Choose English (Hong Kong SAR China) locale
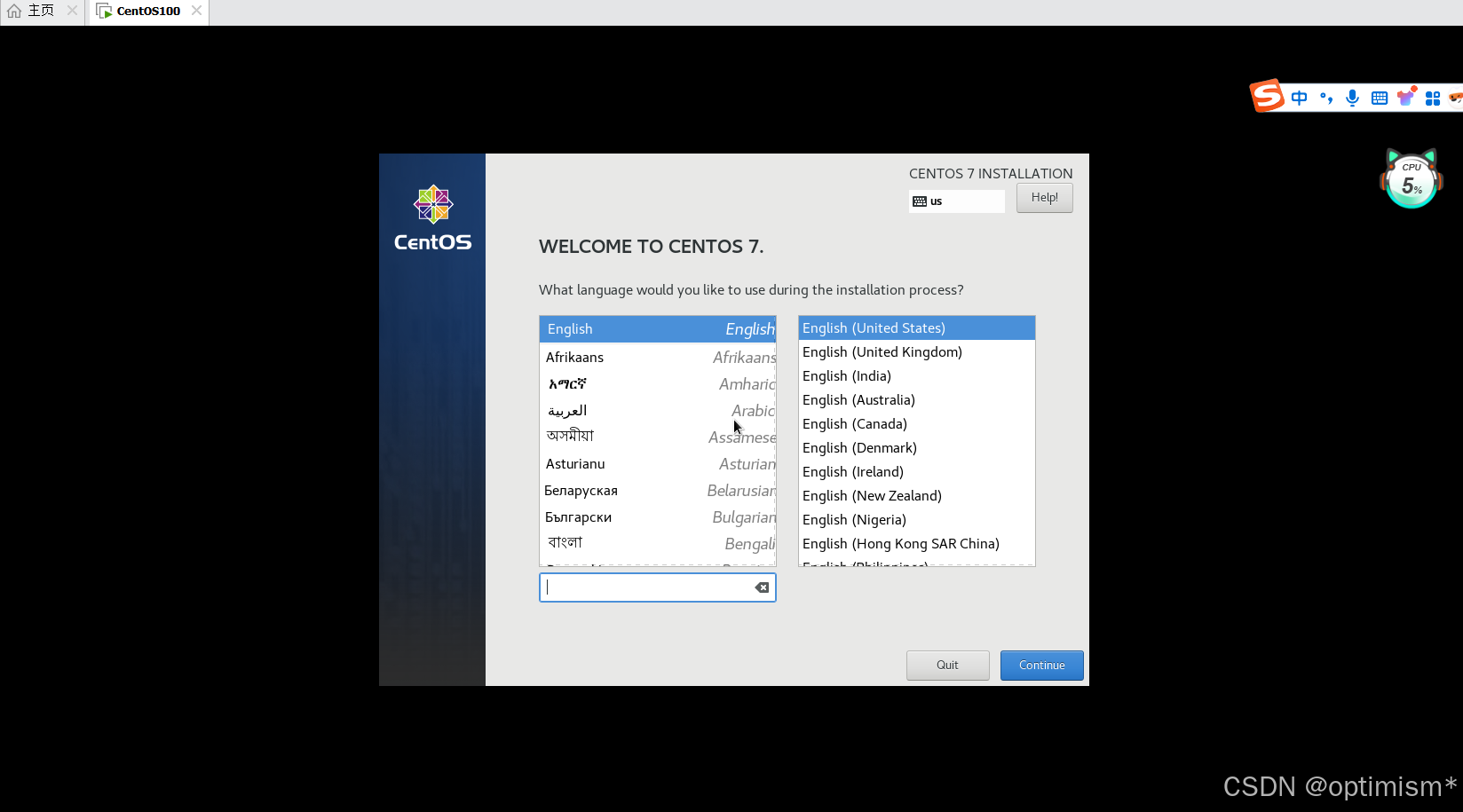The height and width of the screenshot is (812, 1463). click(x=917, y=544)
